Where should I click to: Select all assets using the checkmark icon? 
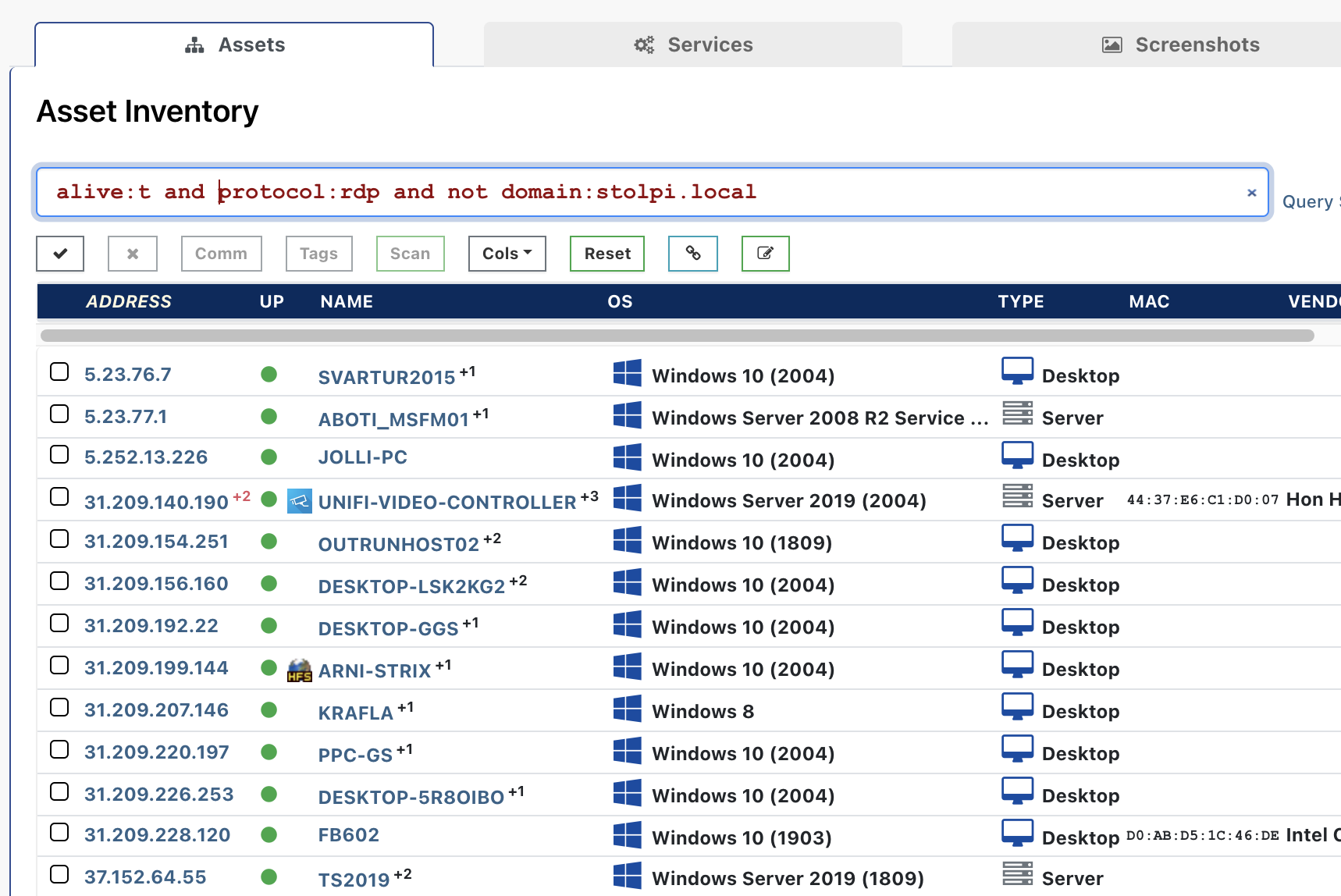tap(59, 254)
